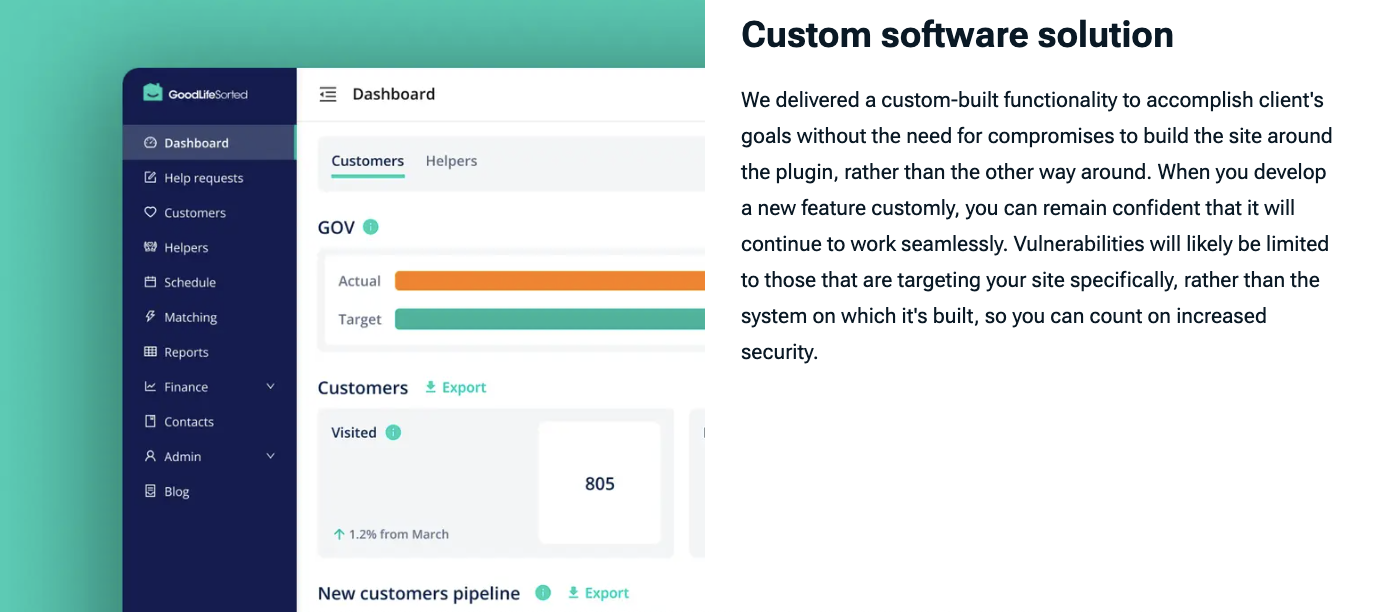Click the info icon beside GOV
Viewport: 1400px width, 612px height.
click(x=371, y=227)
